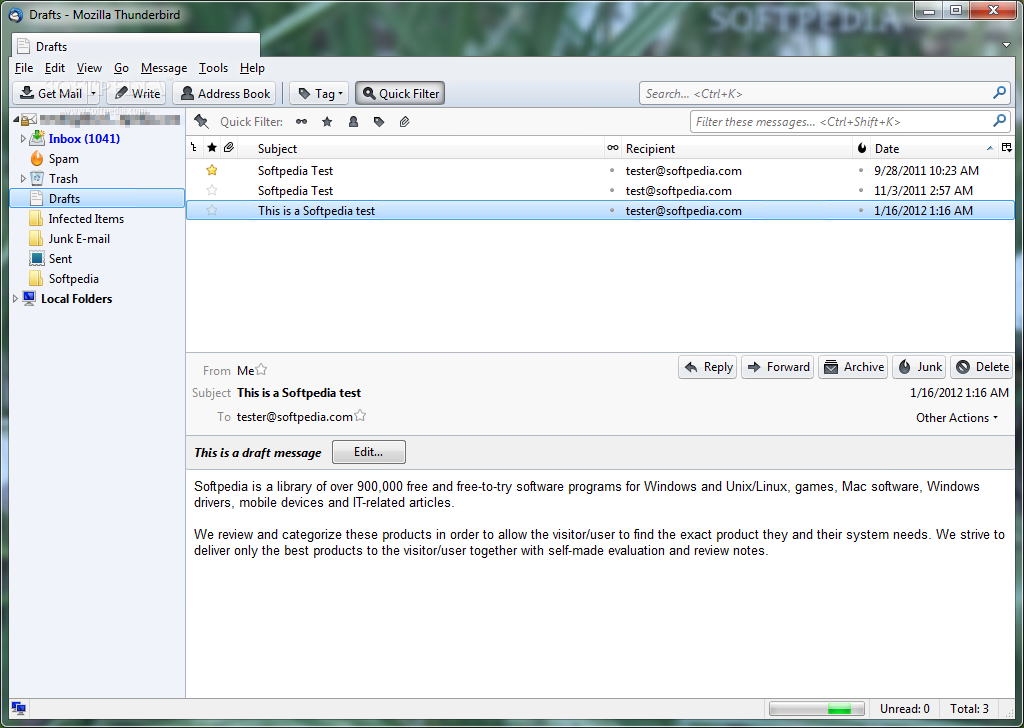Viewport: 1024px width, 728px height.
Task: Open the list-all-tabs dropdown arrow
Action: pos(1006,45)
